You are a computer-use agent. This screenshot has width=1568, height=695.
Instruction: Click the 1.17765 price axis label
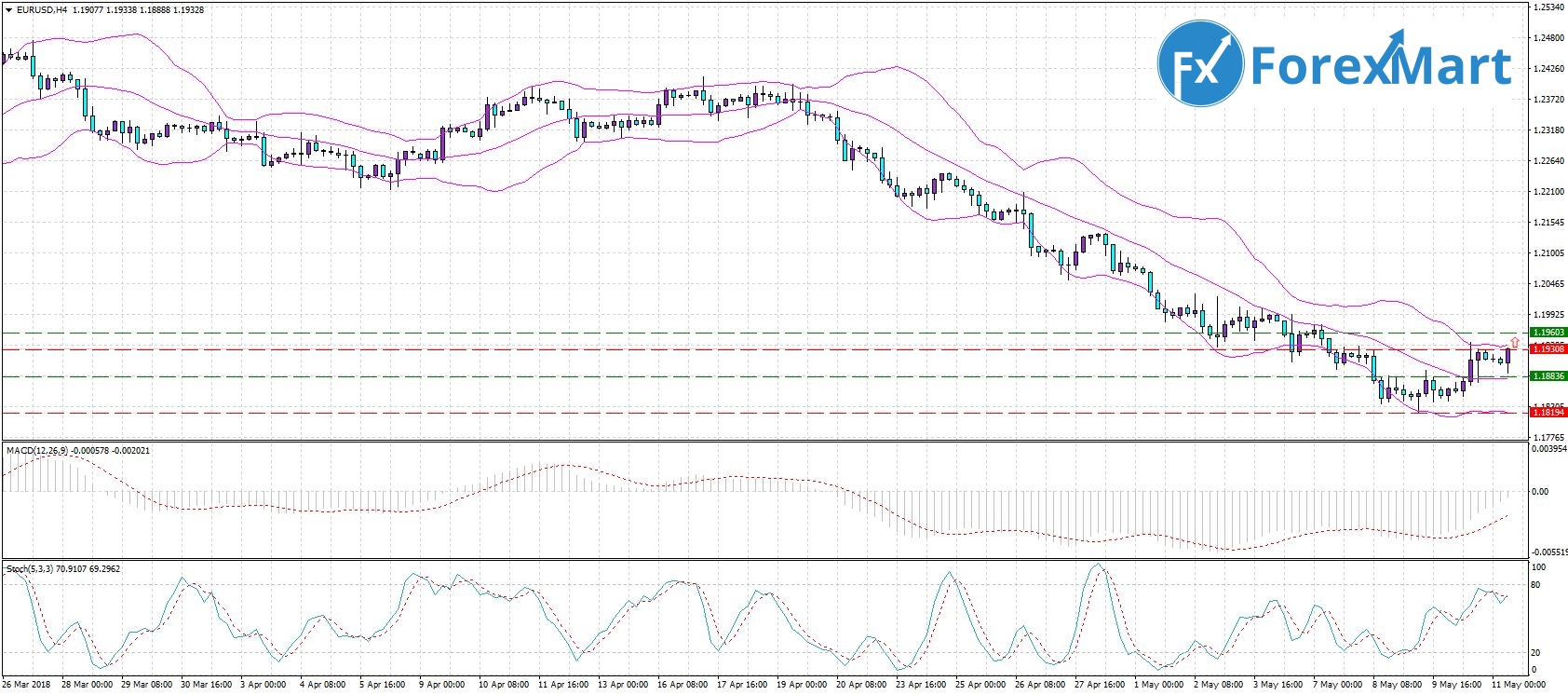[1548, 437]
